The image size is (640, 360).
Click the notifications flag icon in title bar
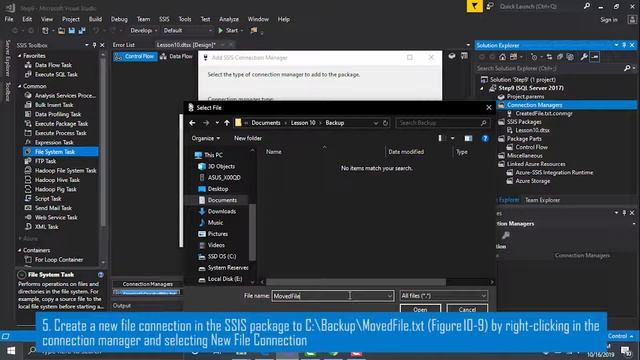[474, 6]
